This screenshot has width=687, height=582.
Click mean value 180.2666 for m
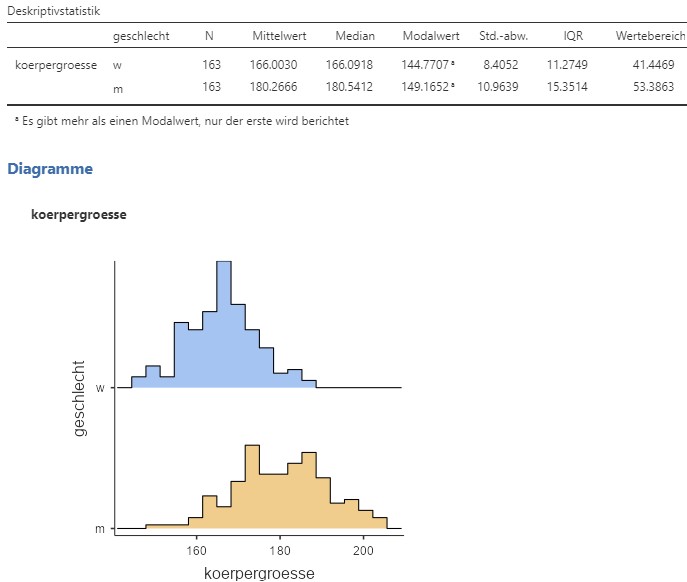(273, 87)
